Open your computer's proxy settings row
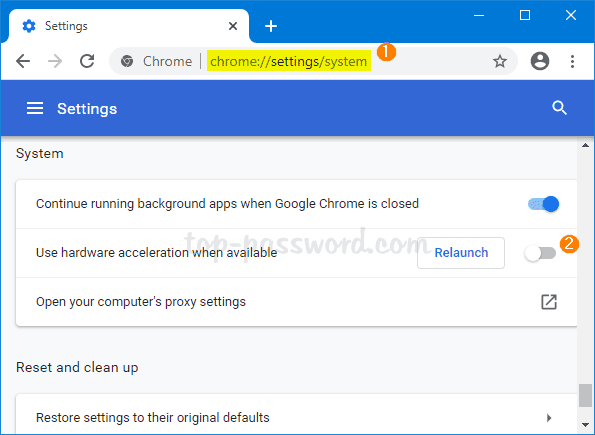The image size is (595, 435). pyautogui.click(x=296, y=302)
